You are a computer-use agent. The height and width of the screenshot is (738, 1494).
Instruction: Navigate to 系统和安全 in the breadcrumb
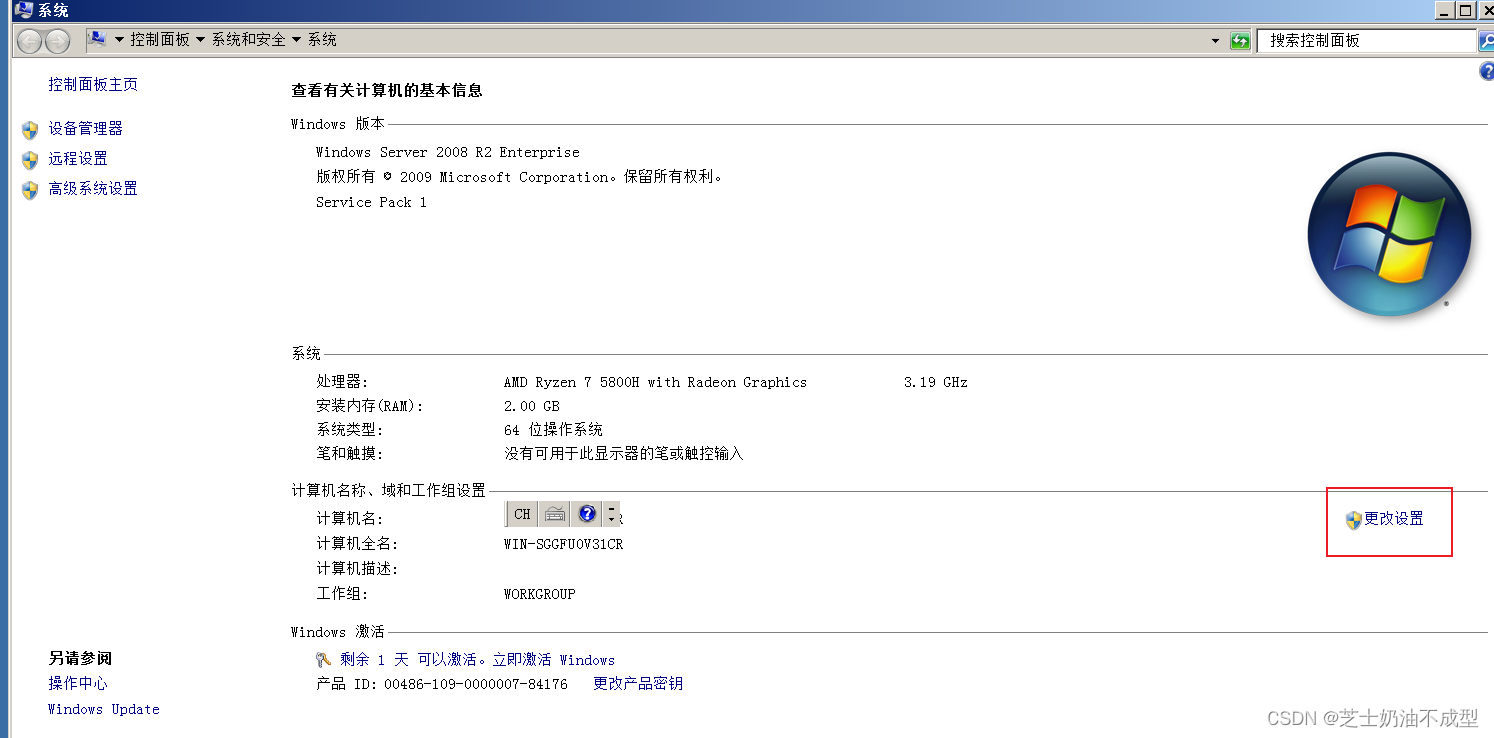[247, 41]
